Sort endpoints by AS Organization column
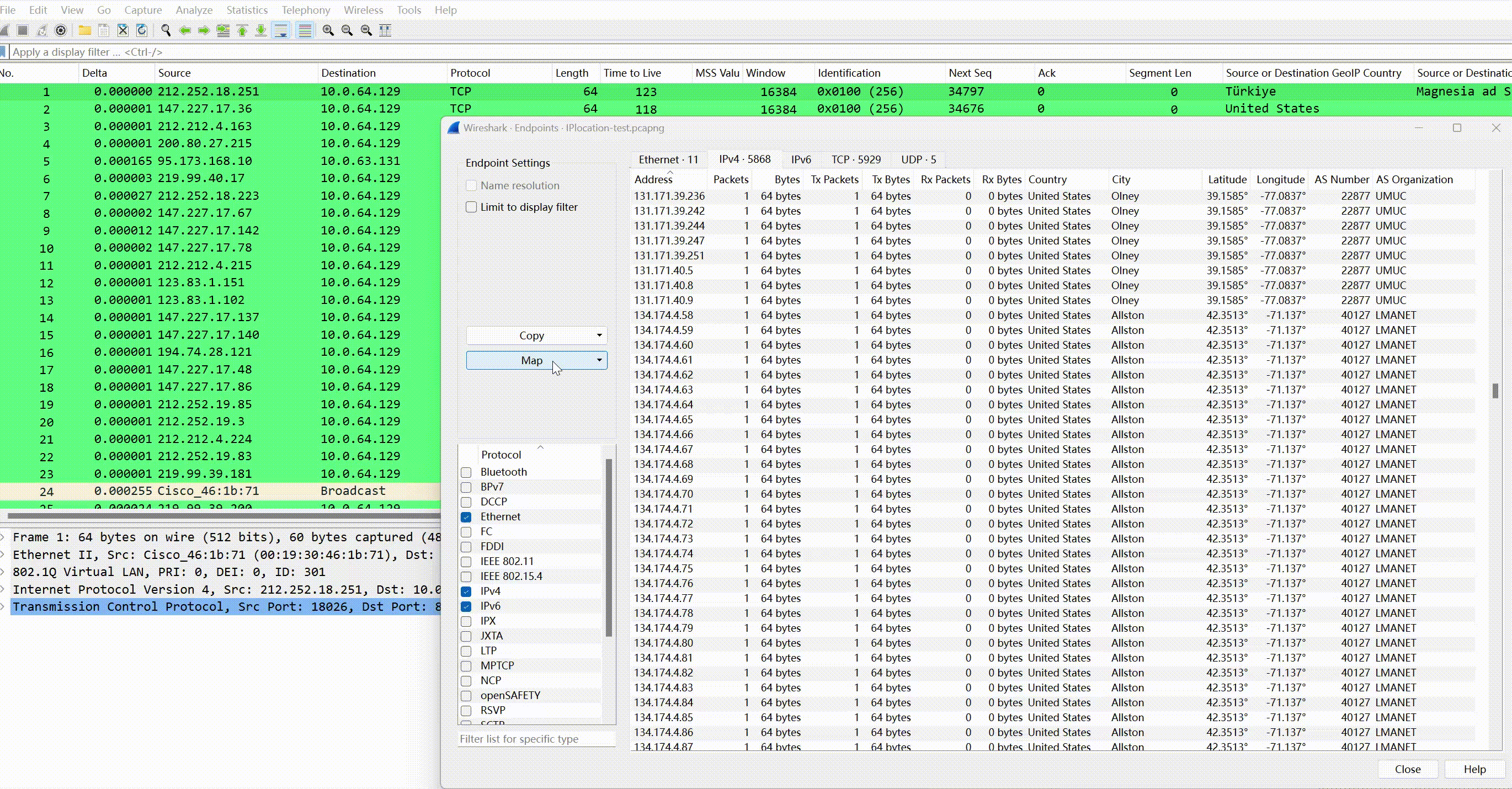Viewport: 1512px width, 789px height. click(x=1414, y=180)
